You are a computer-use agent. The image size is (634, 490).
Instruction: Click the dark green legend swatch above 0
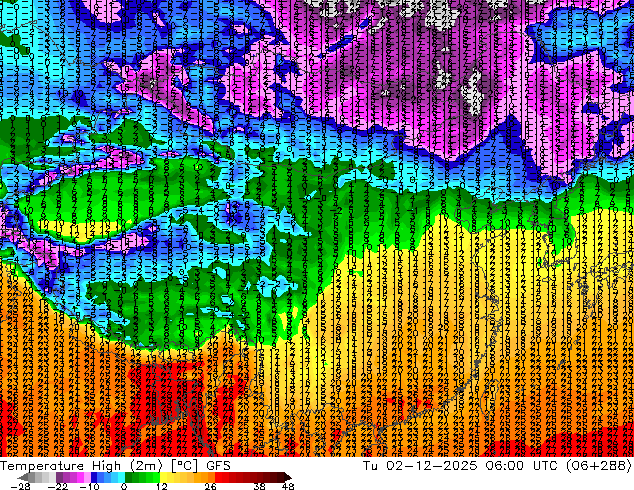pyautogui.click(x=128, y=477)
